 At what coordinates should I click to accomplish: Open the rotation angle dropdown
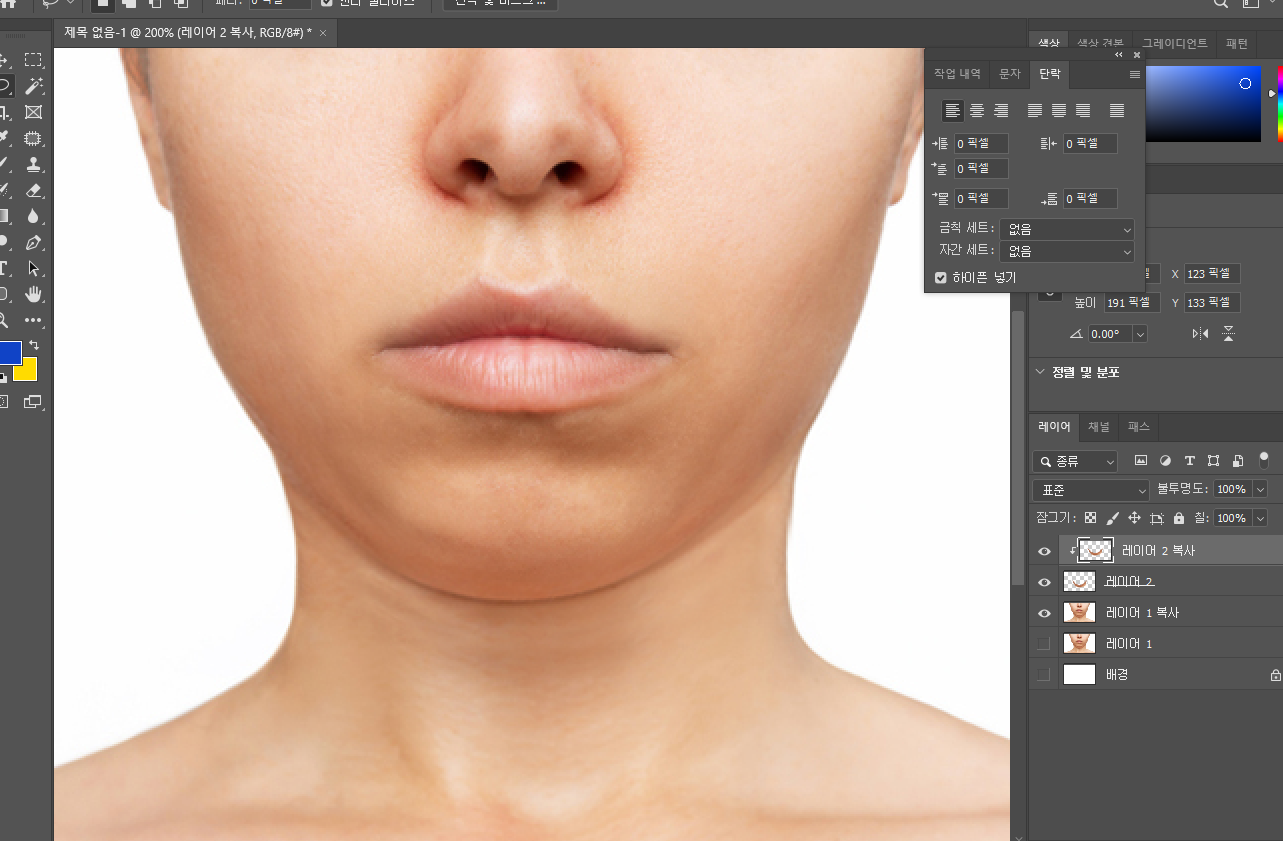(x=1139, y=334)
